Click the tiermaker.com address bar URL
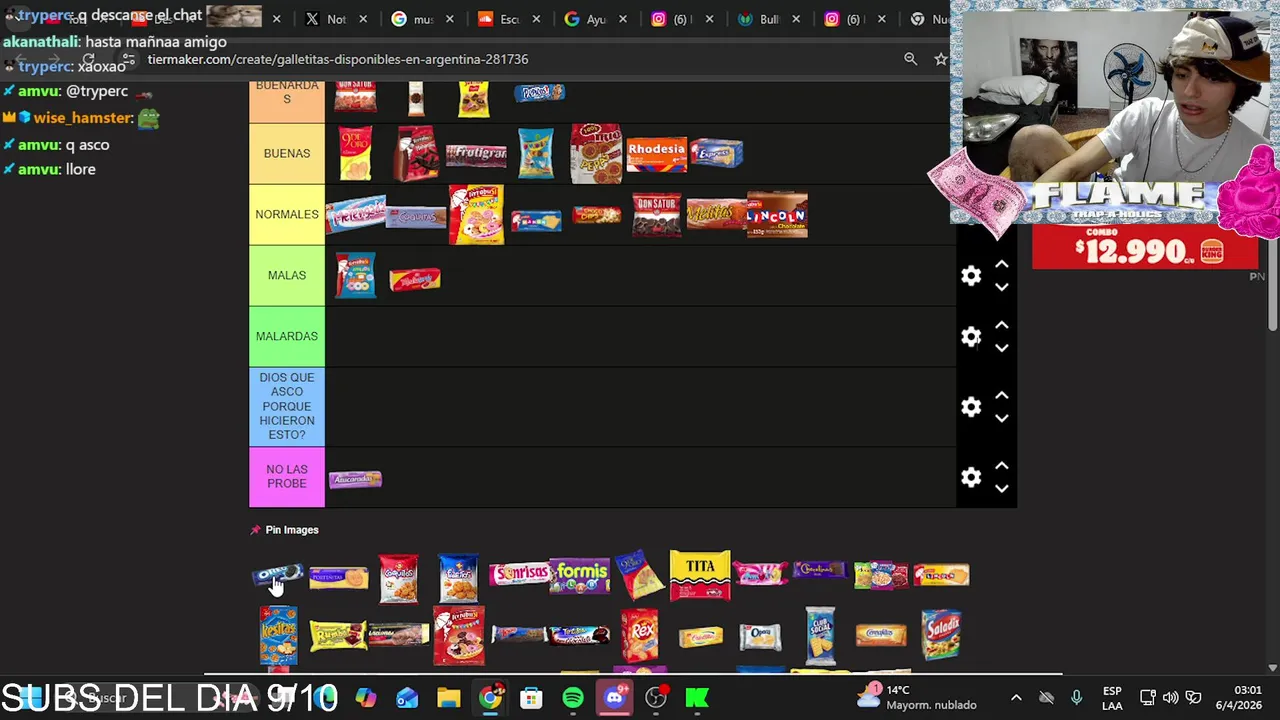 (x=338, y=59)
